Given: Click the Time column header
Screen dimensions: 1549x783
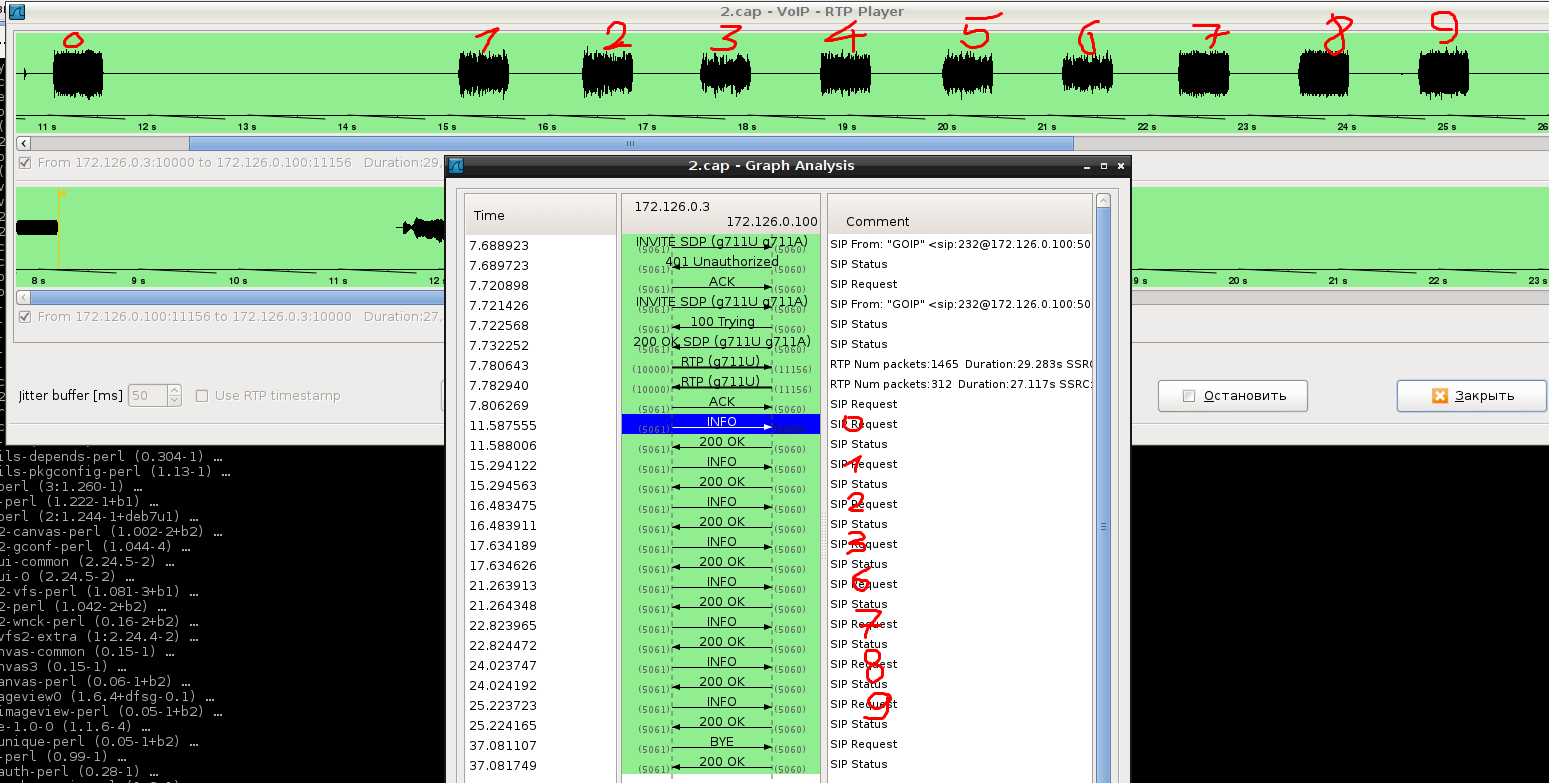Looking at the screenshot, I should coord(540,215).
